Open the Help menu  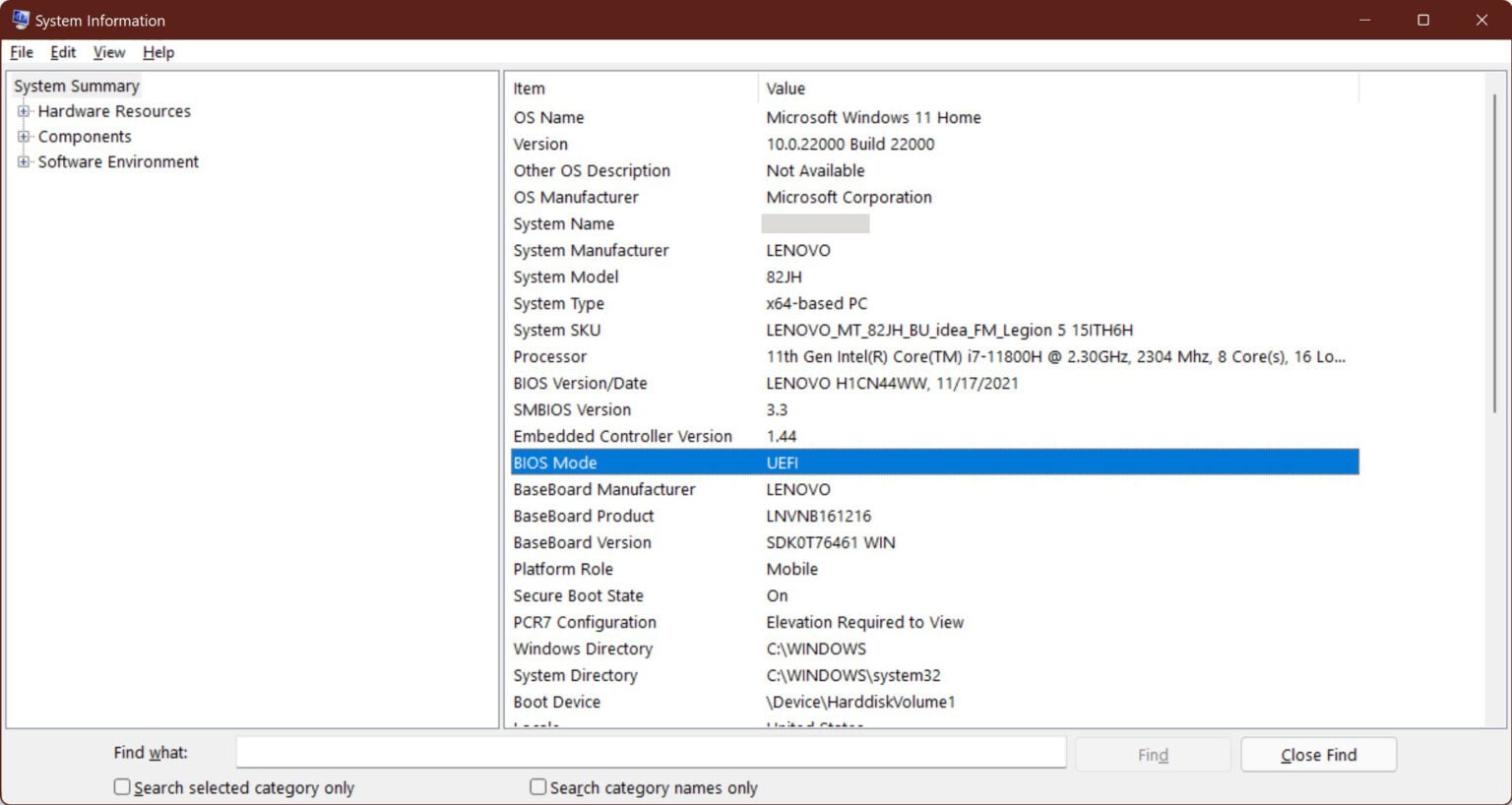pyautogui.click(x=157, y=52)
